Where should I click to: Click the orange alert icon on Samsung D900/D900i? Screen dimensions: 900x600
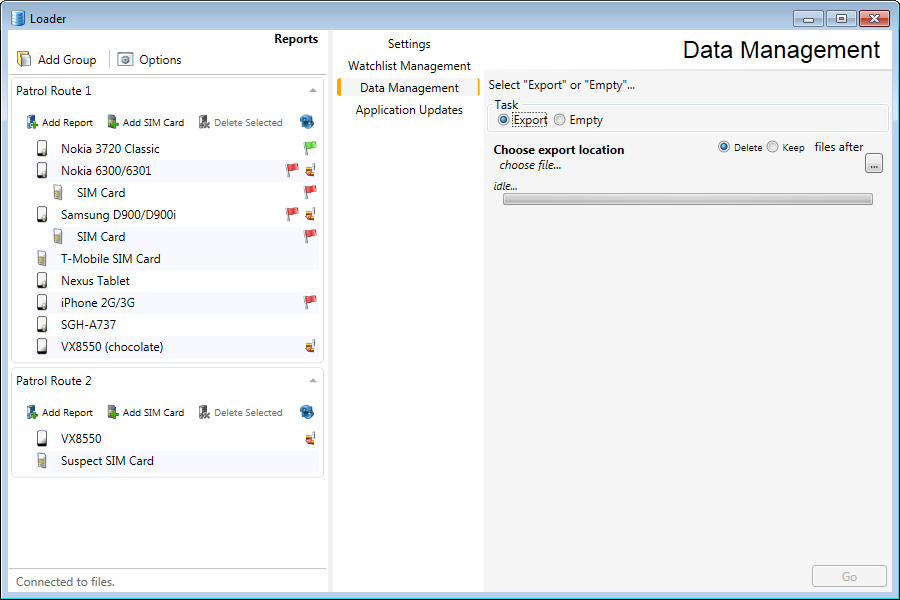311,214
